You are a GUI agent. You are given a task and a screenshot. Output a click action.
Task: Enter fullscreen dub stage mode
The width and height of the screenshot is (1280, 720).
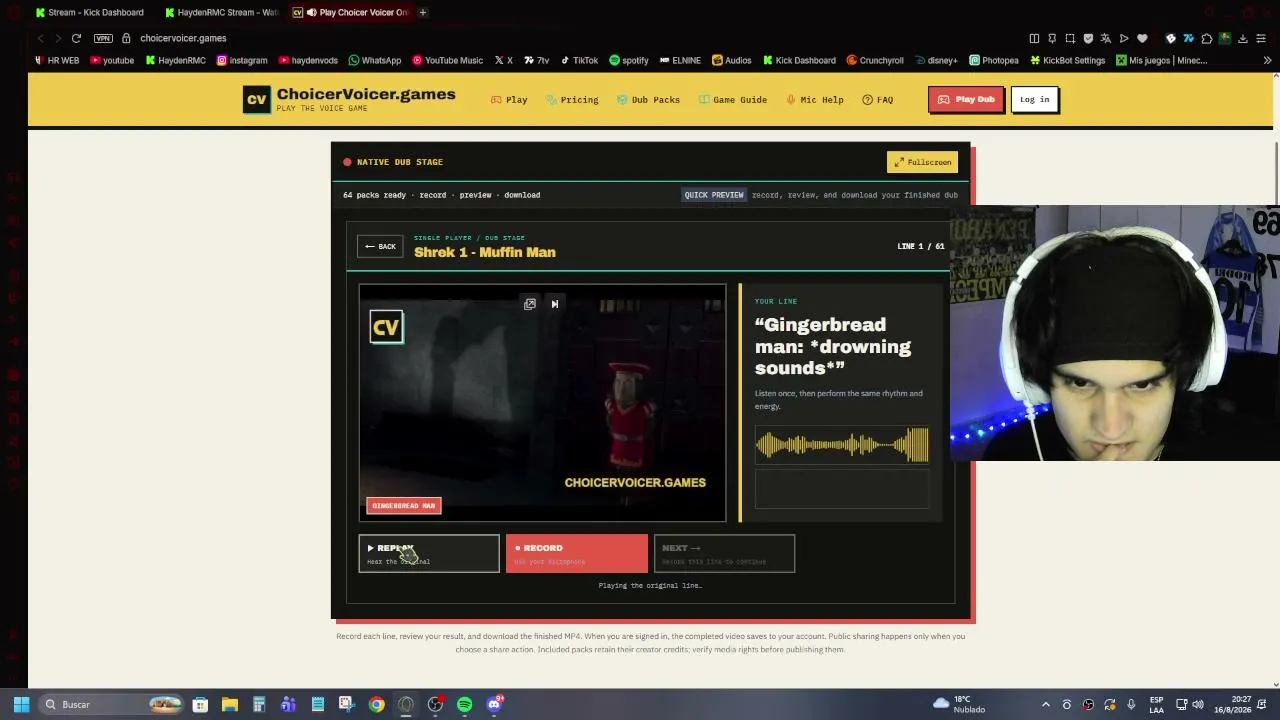pyautogui.click(x=922, y=162)
